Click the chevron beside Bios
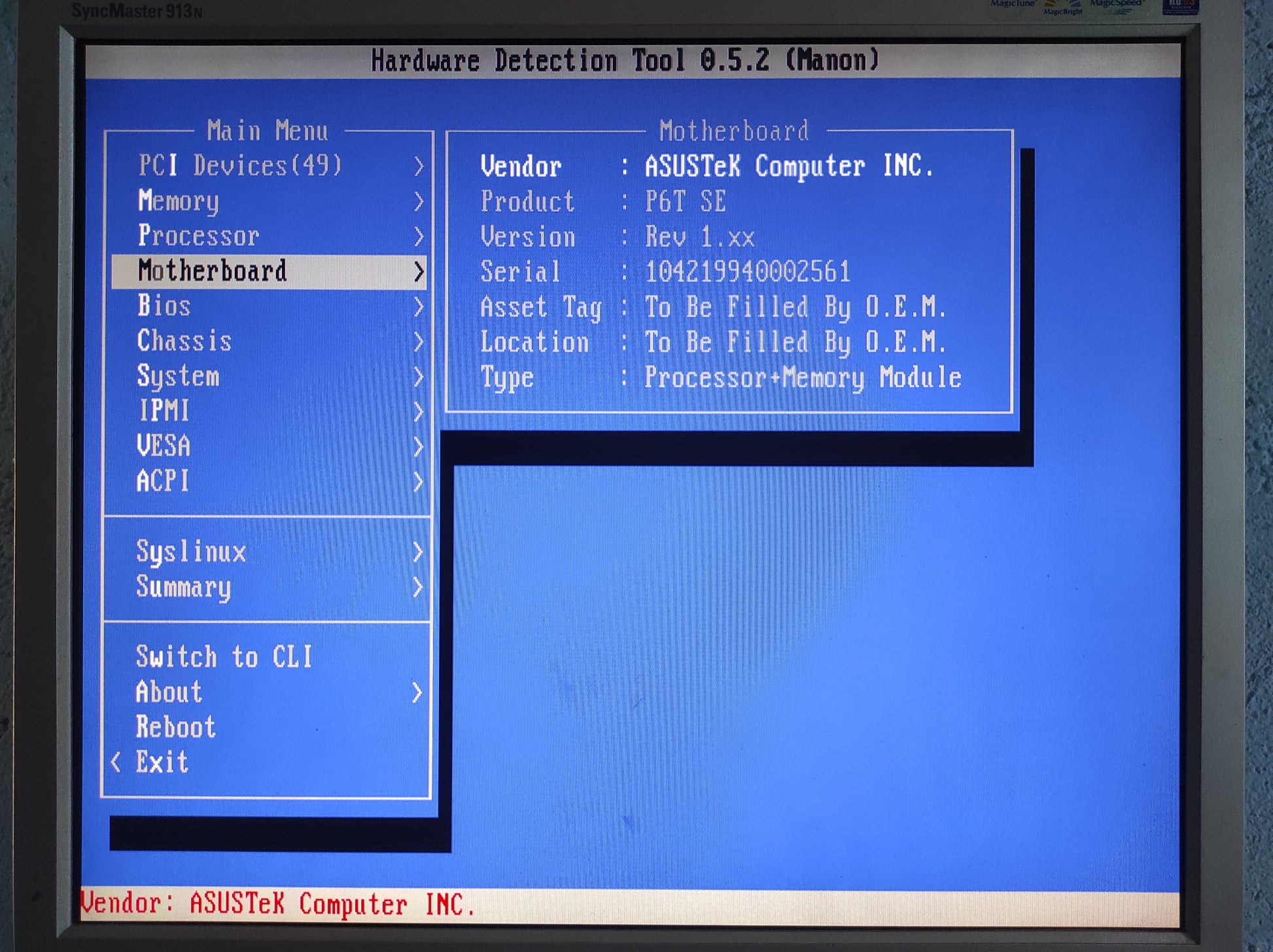This screenshot has height=952, width=1273. 419,307
